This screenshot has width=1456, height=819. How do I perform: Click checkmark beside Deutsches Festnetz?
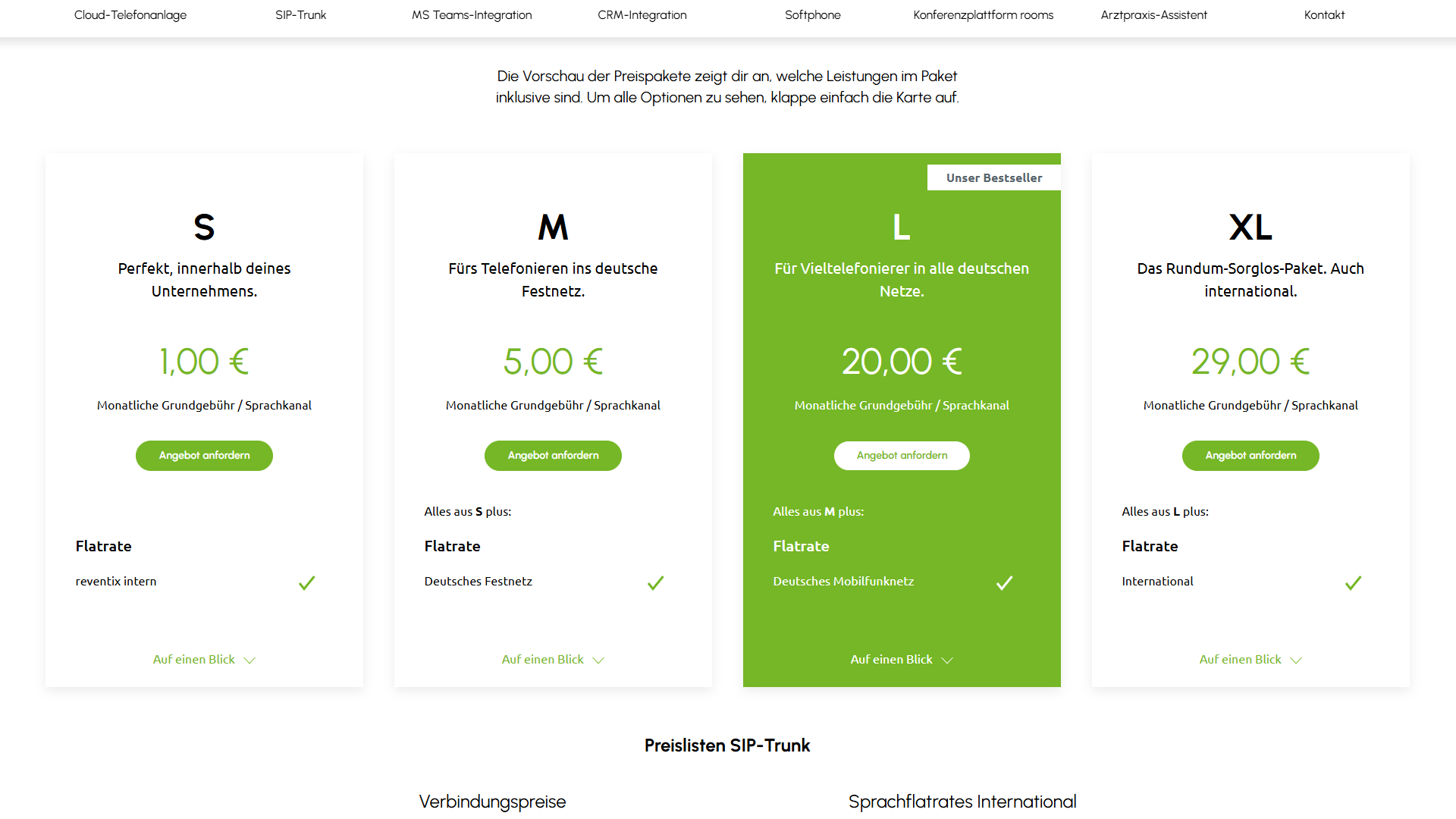click(x=655, y=583)
